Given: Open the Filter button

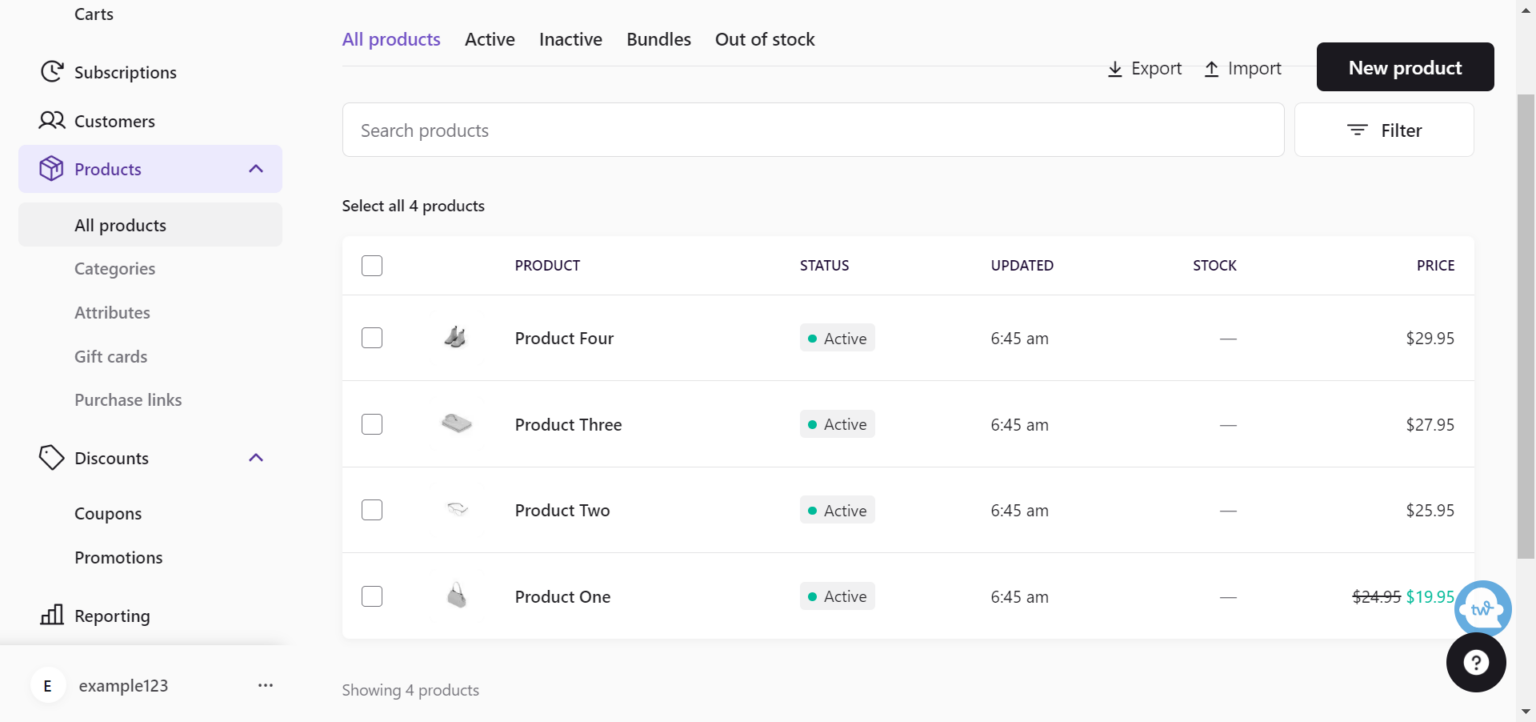Looking at the screenshot, I should click(x=1383, y=130).
